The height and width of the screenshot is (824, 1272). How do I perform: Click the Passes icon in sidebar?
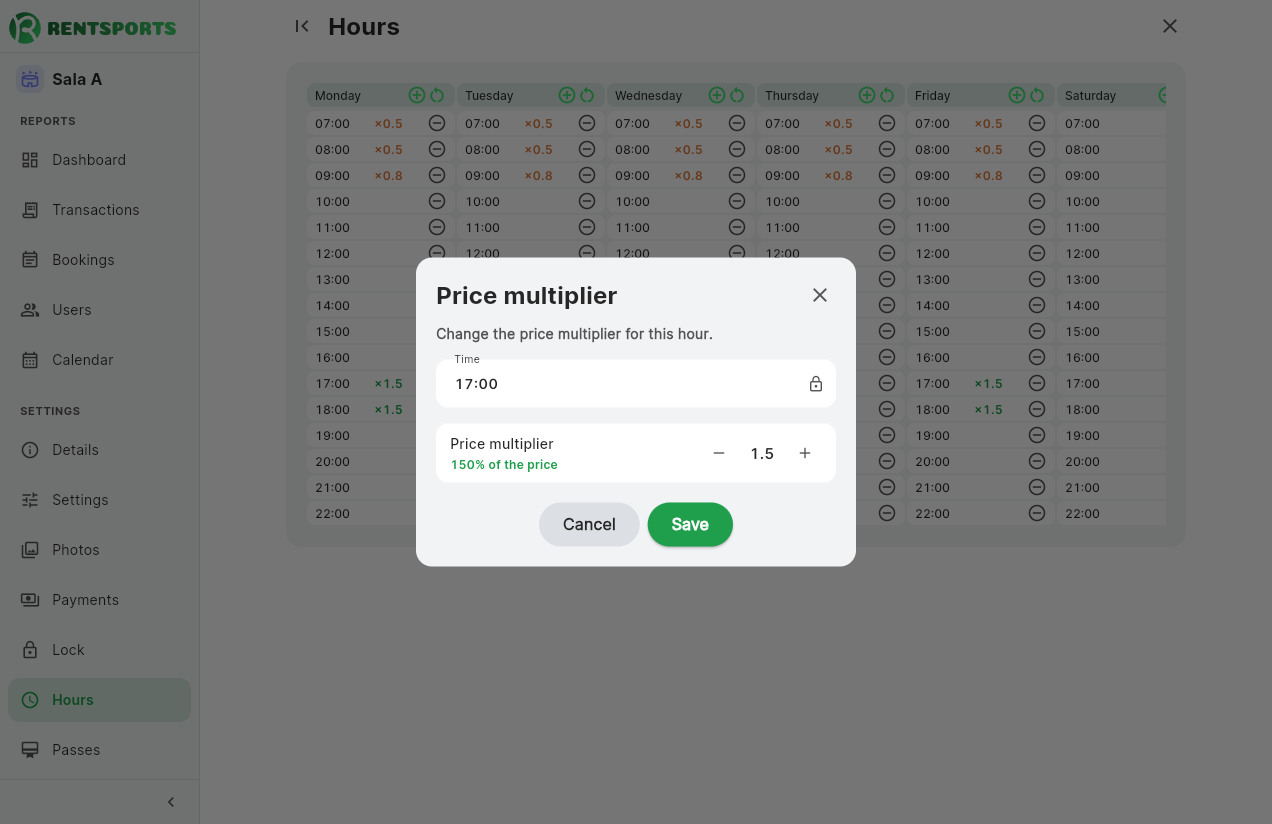(x=30, y=750)
